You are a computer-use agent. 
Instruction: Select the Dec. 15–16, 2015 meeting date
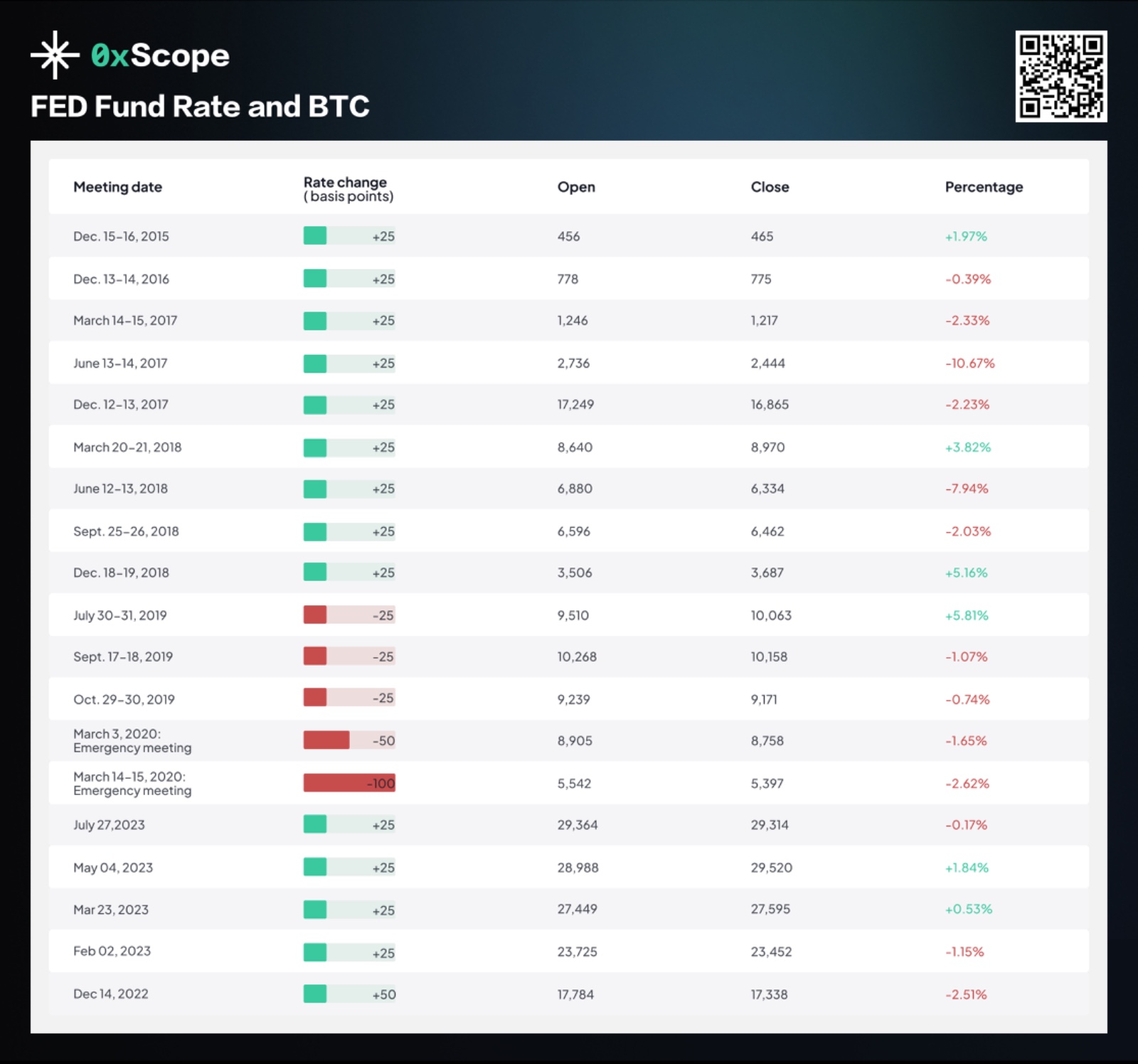pyautogui.click(x=121, y=236)
